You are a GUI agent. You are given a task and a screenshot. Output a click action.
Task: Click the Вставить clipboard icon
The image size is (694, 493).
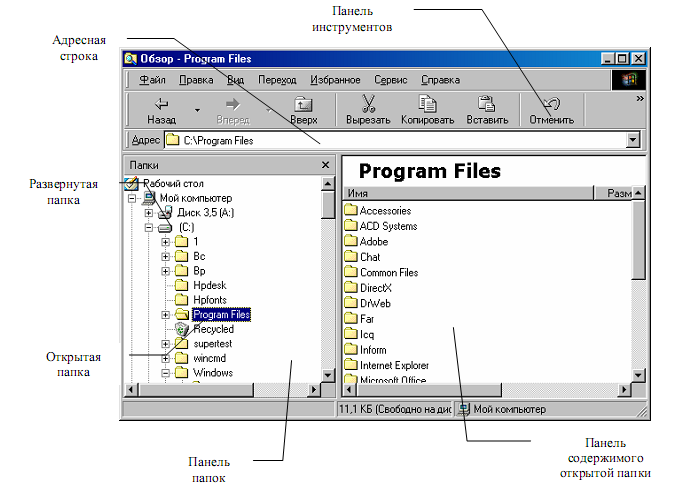[487, 104]
